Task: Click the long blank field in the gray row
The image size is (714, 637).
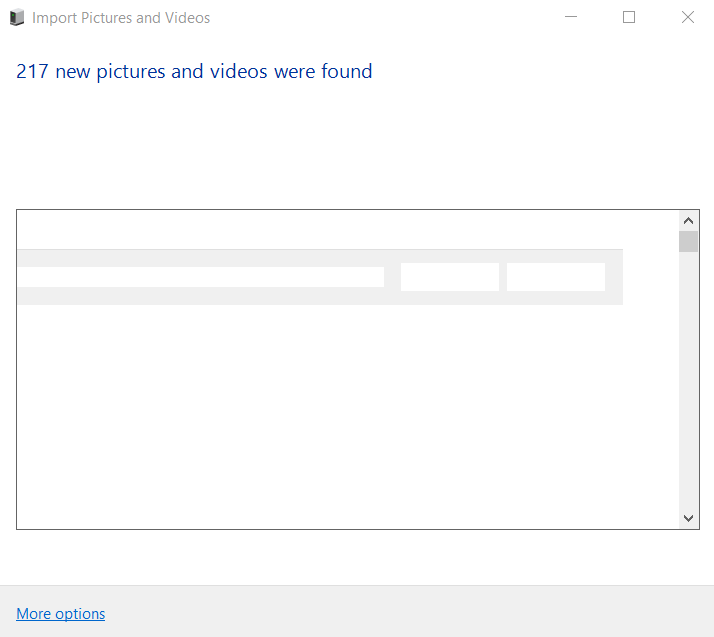Action: (x=200, y=277)
